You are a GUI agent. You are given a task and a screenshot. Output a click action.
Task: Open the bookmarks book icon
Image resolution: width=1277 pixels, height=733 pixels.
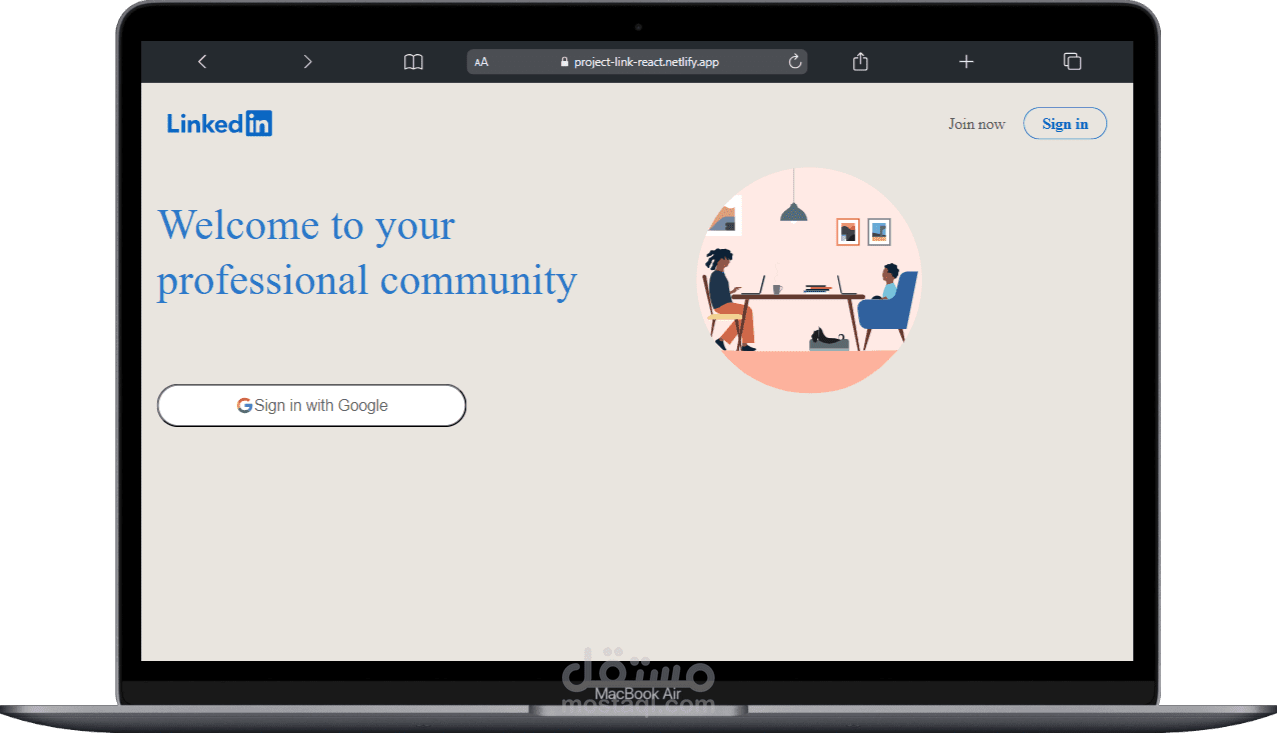[x=413, y=62]
